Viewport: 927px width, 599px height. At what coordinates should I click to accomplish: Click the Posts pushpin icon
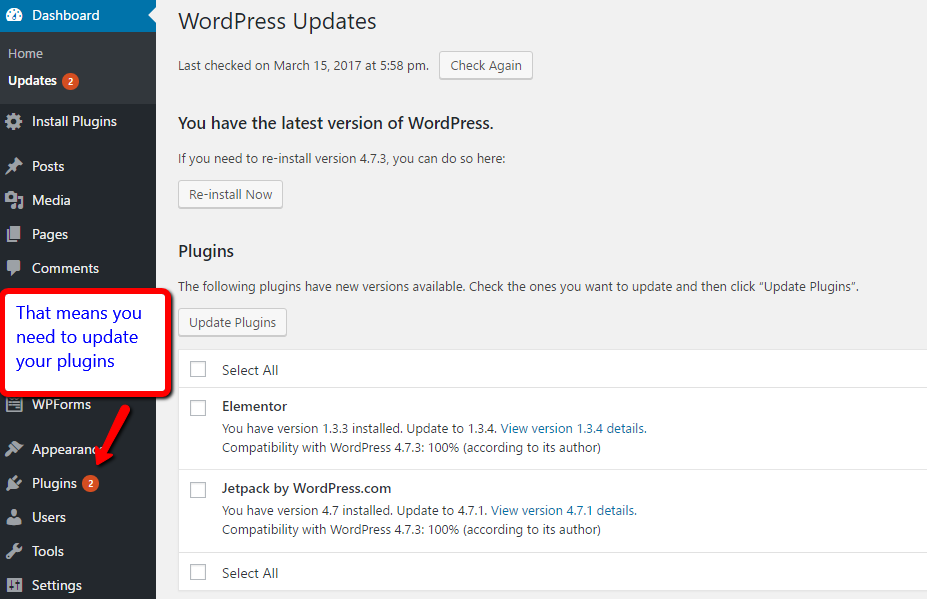[x=14, y=166]
